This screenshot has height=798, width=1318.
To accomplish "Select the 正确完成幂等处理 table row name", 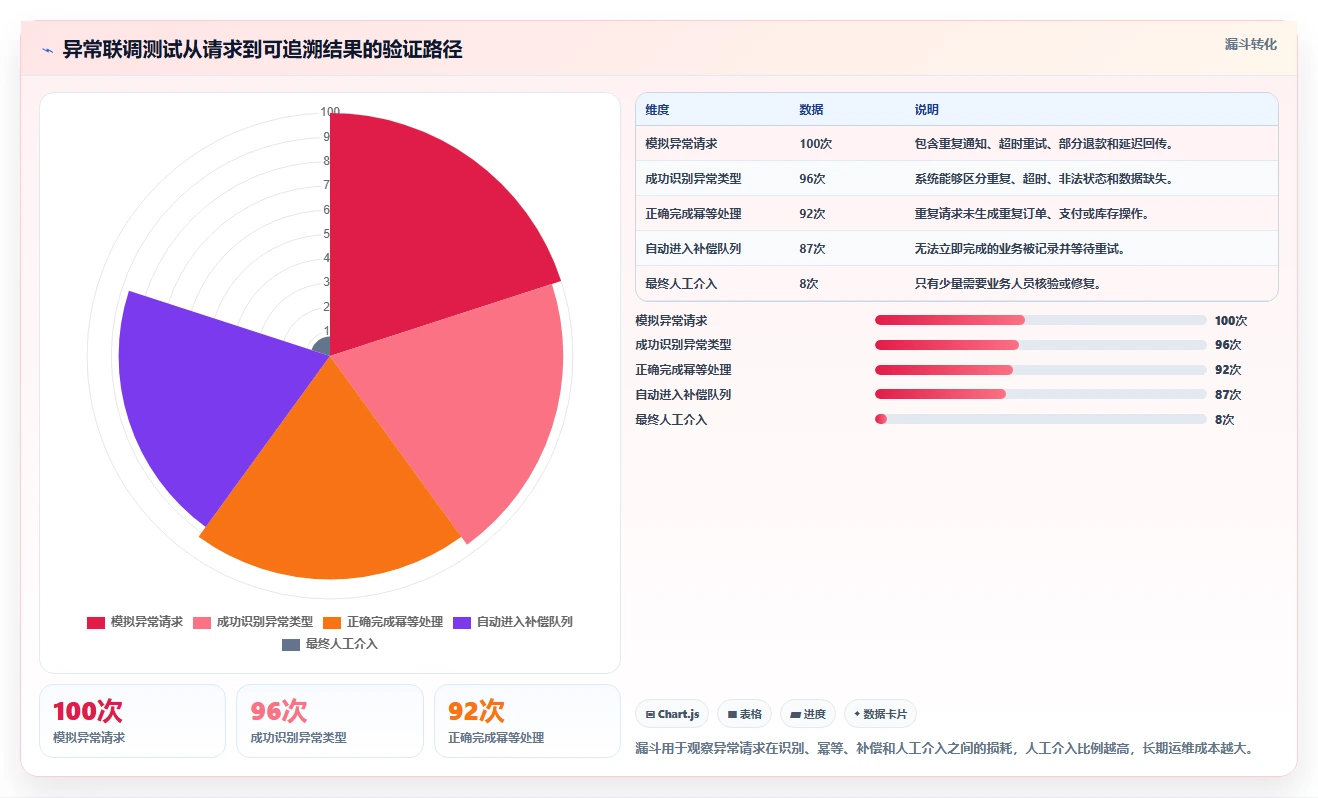I will 693,214.
